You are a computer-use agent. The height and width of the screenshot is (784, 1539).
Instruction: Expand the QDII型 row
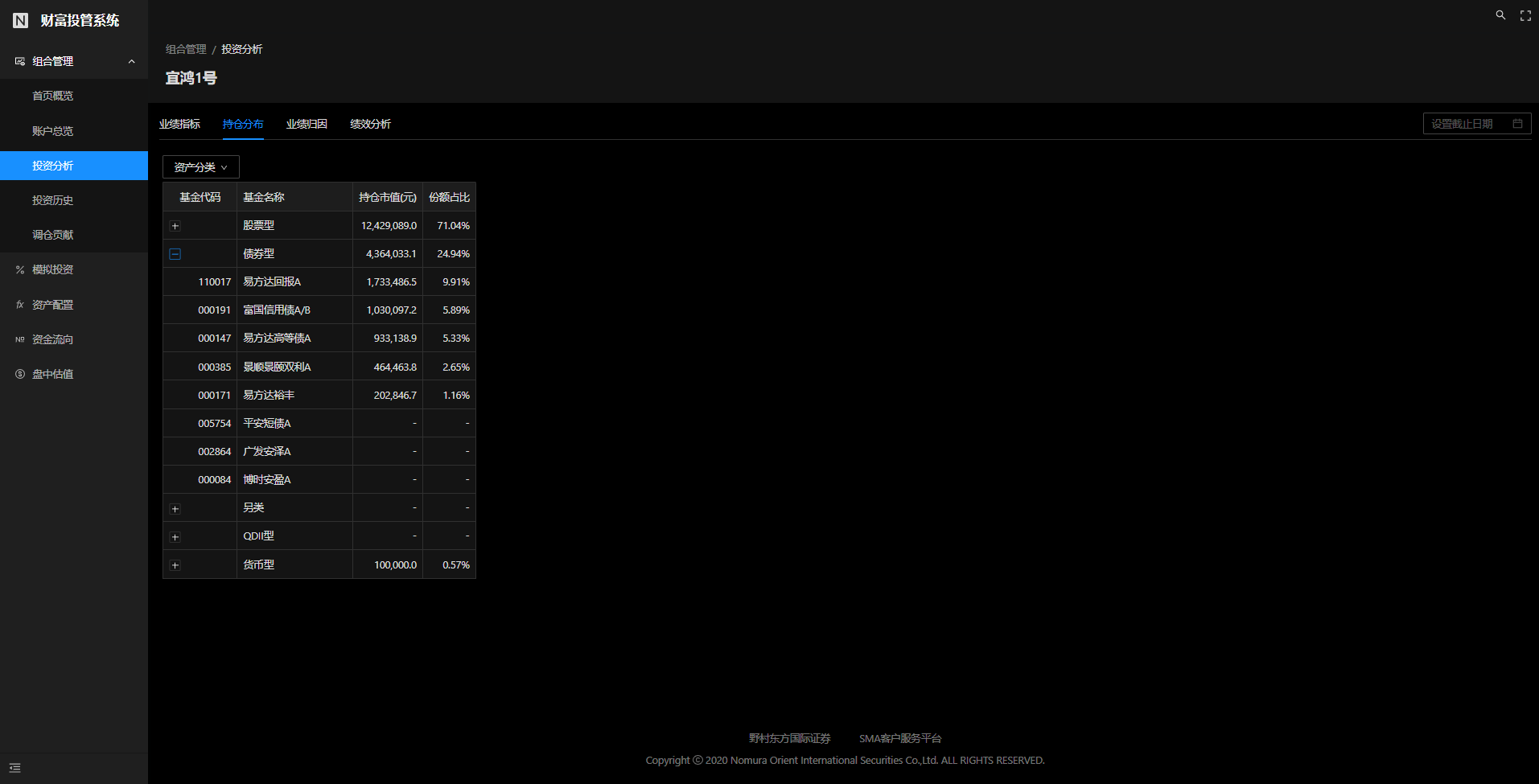175,537
